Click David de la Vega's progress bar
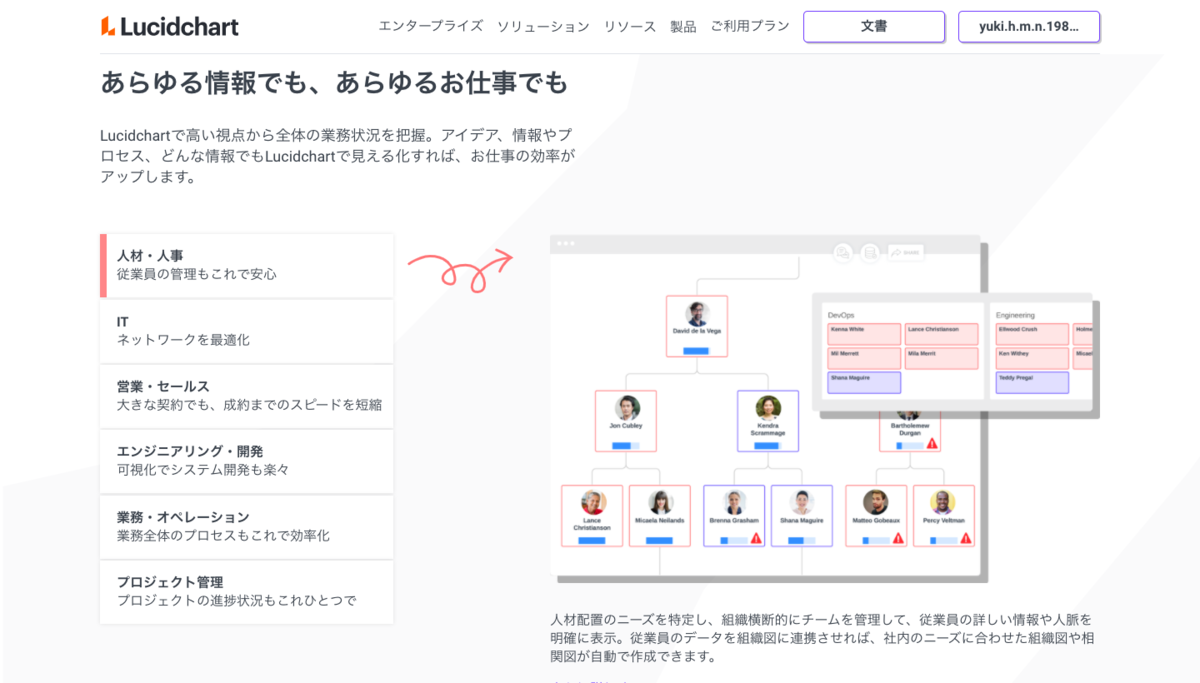The height and width of the screenshot is (683, 1200). 696,351
